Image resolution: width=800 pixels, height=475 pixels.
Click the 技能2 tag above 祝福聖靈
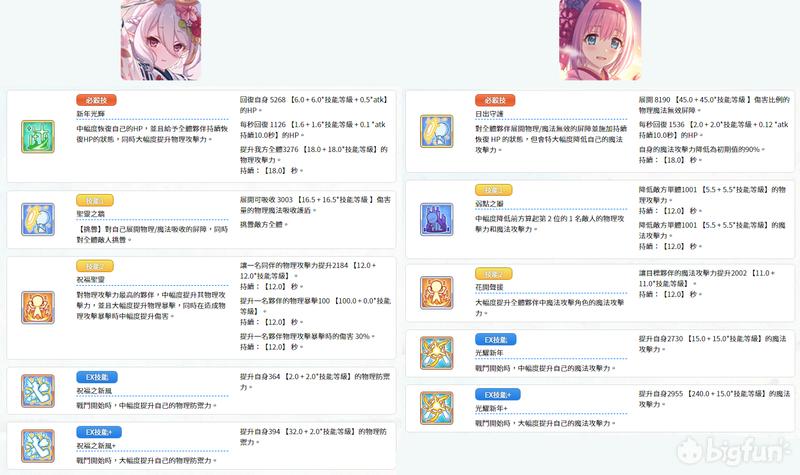click(x=95, y=266)
